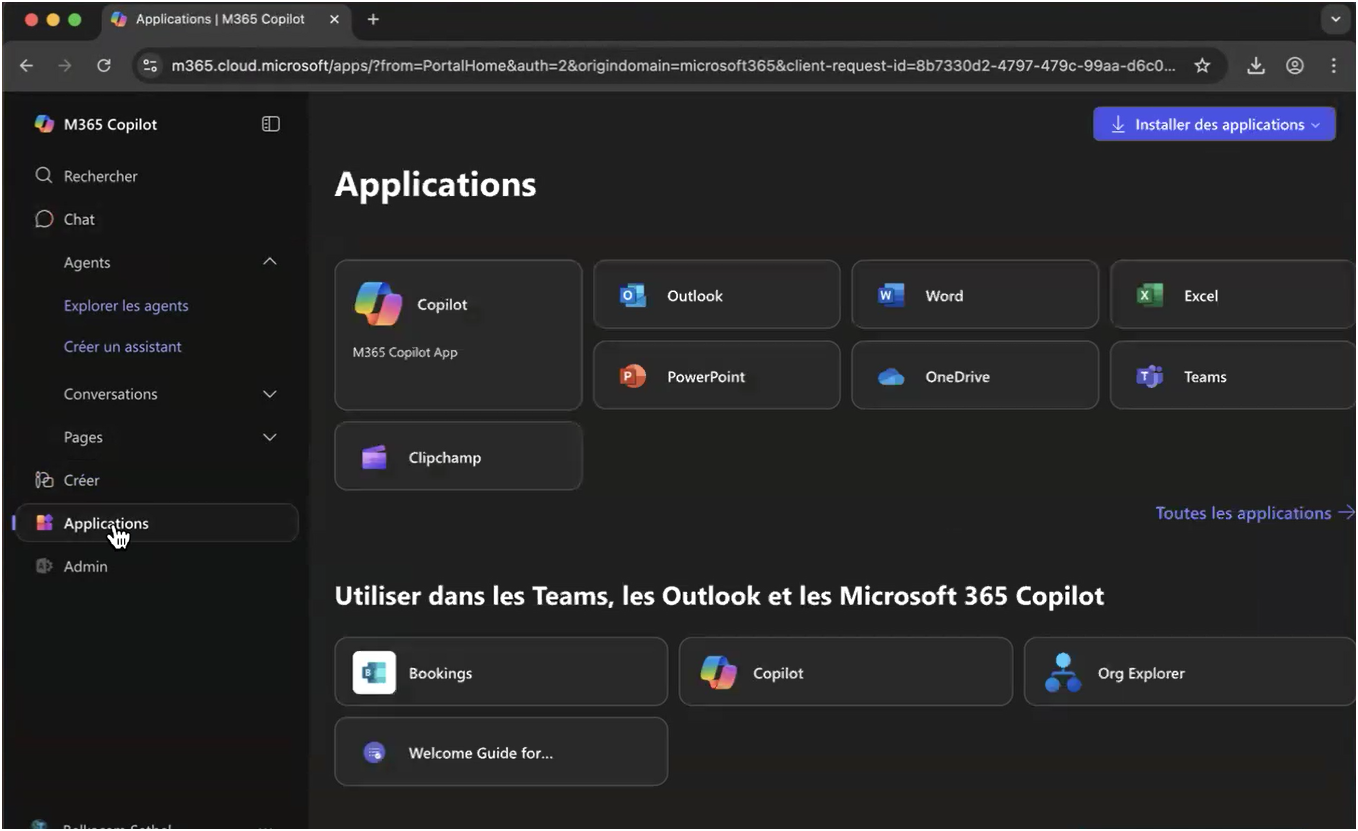Launch the Clipchamp video editor tile

pos(458,457)
